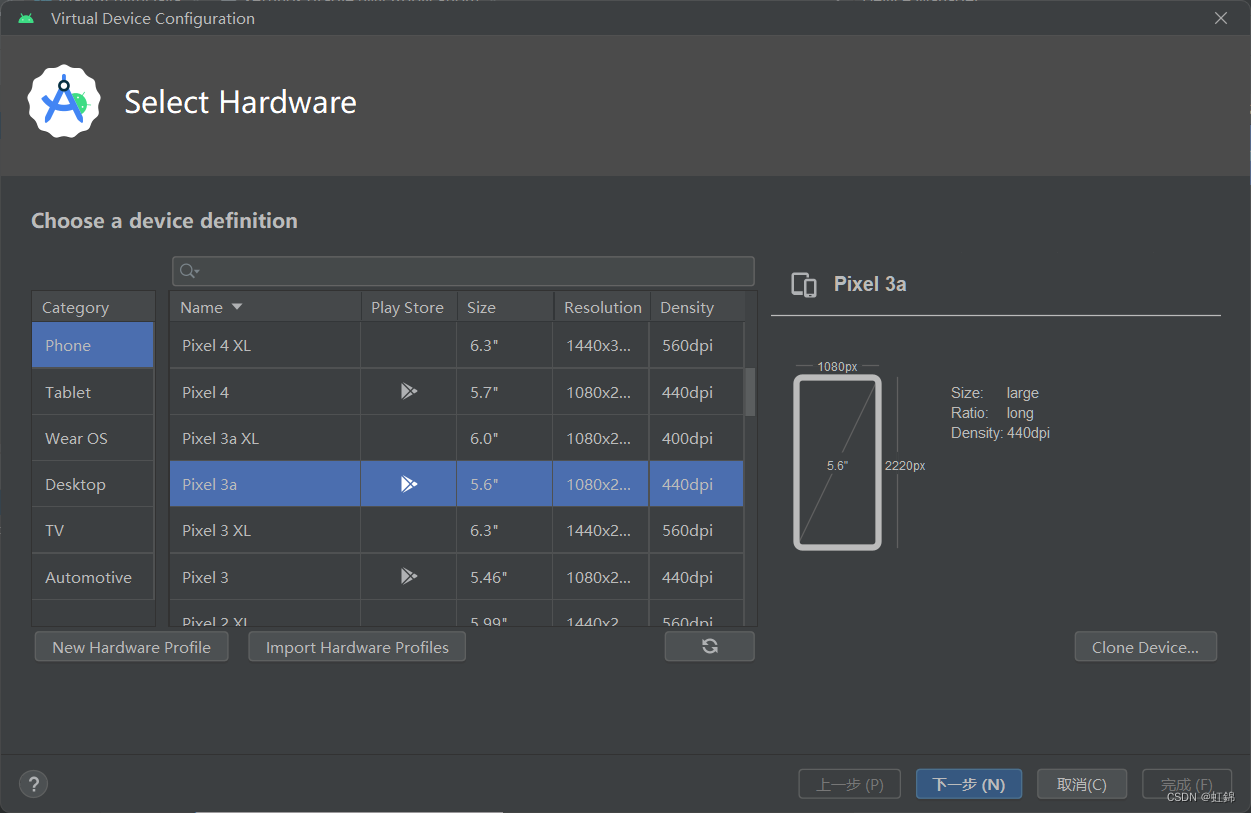
Task: Open Import Hardware Profiles
Action: click(x=357, y=647)
